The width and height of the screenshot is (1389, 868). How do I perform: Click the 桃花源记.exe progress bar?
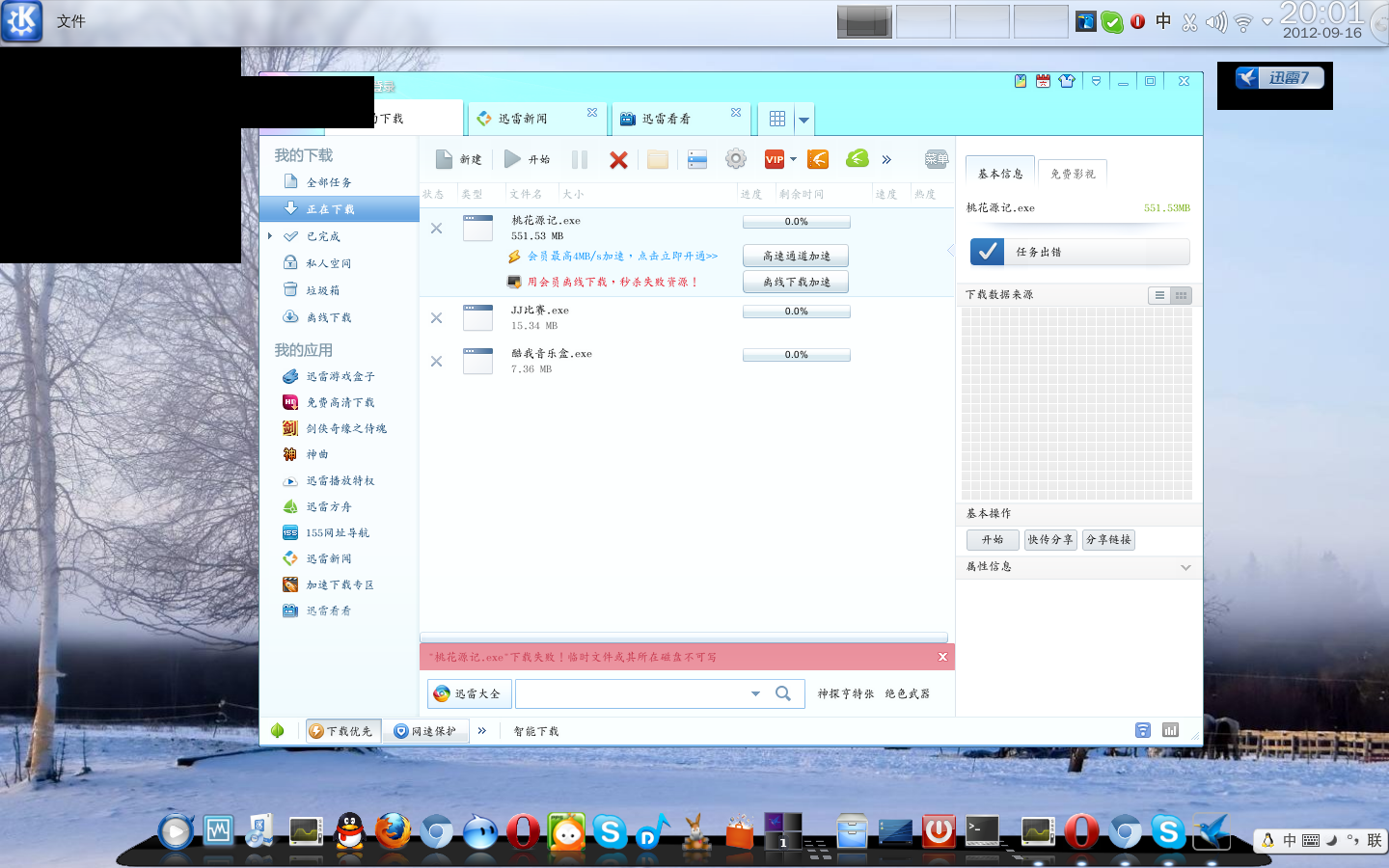(796, 222)
